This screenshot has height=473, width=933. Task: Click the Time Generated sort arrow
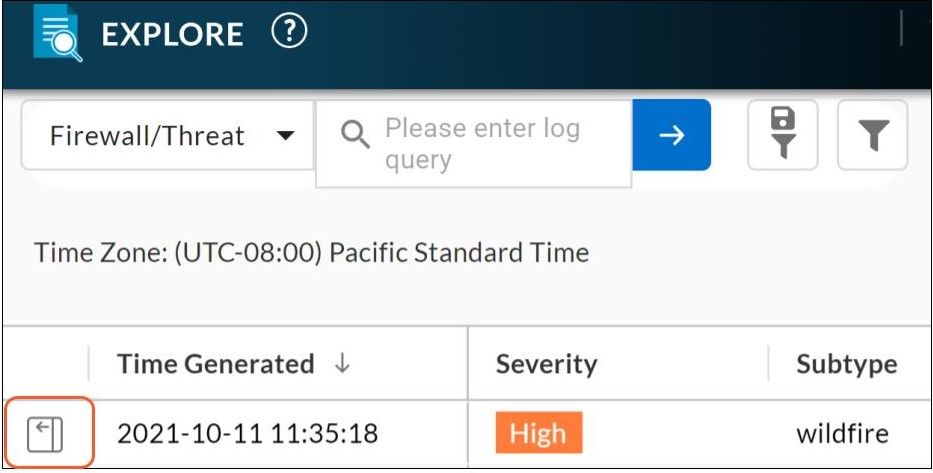coord(342,364)
